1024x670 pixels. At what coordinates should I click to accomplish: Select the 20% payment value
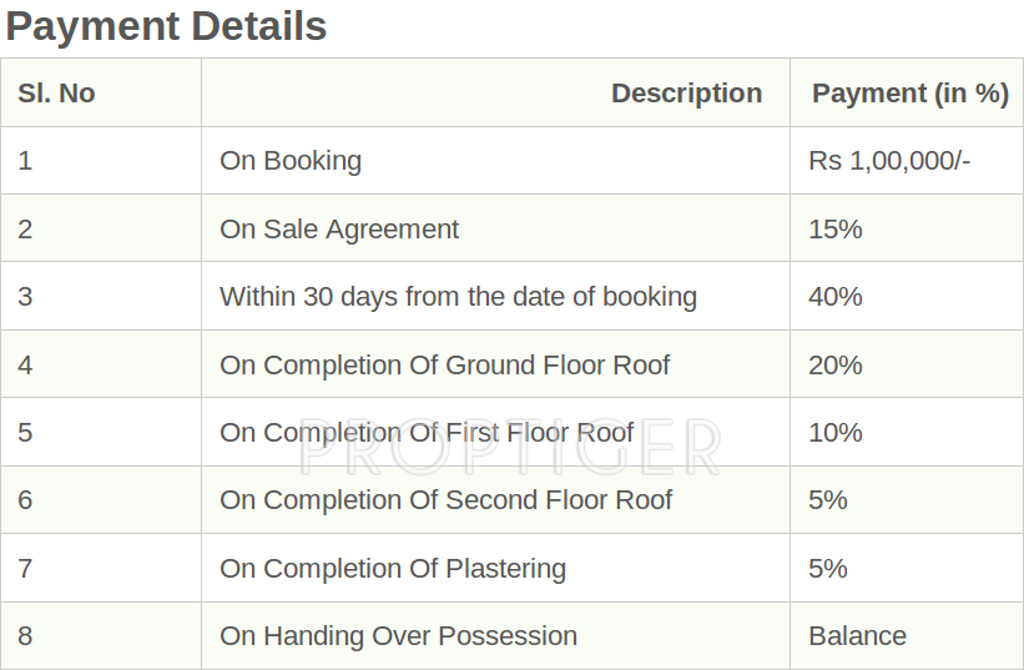pos(835,365)
